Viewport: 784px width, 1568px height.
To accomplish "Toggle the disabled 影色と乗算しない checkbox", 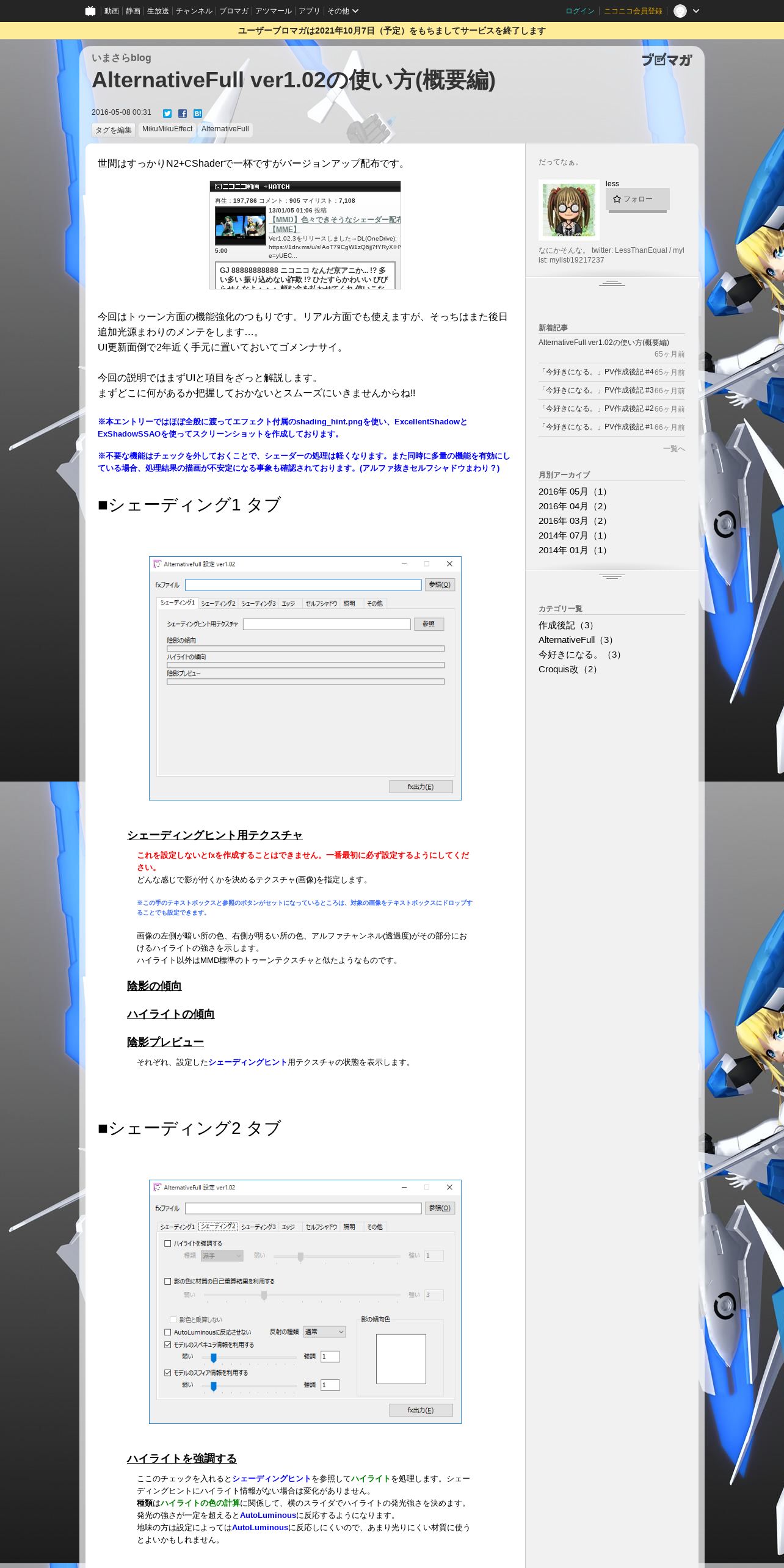I will tap(173, 1319).
